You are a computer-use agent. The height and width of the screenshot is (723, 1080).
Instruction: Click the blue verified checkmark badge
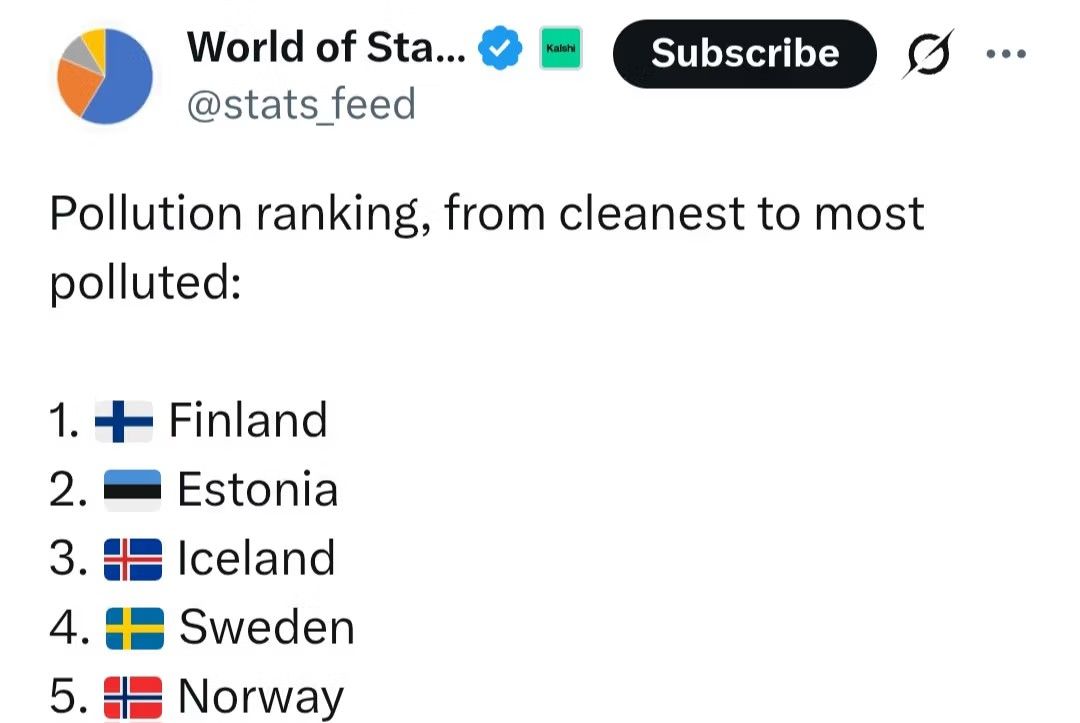point(501,48)
